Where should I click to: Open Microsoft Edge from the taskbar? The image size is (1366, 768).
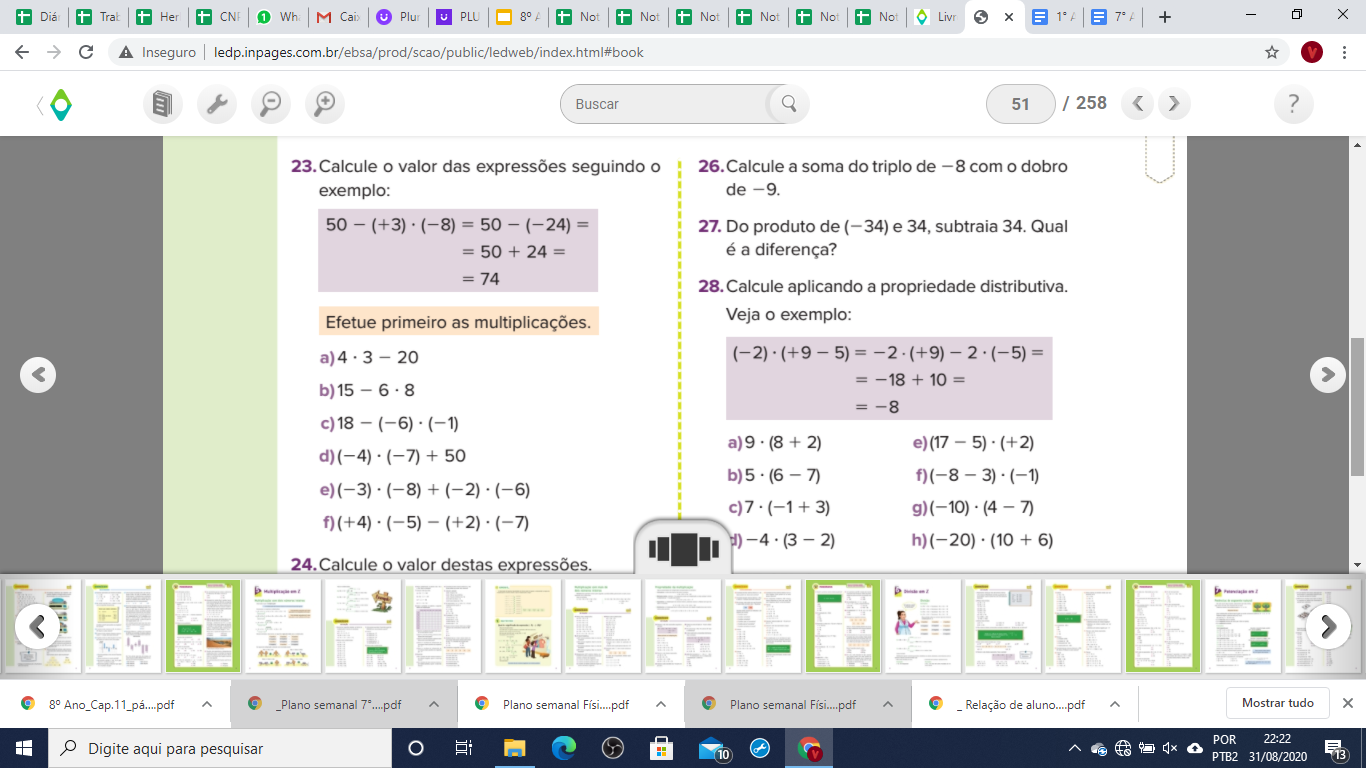click(563, 748)
